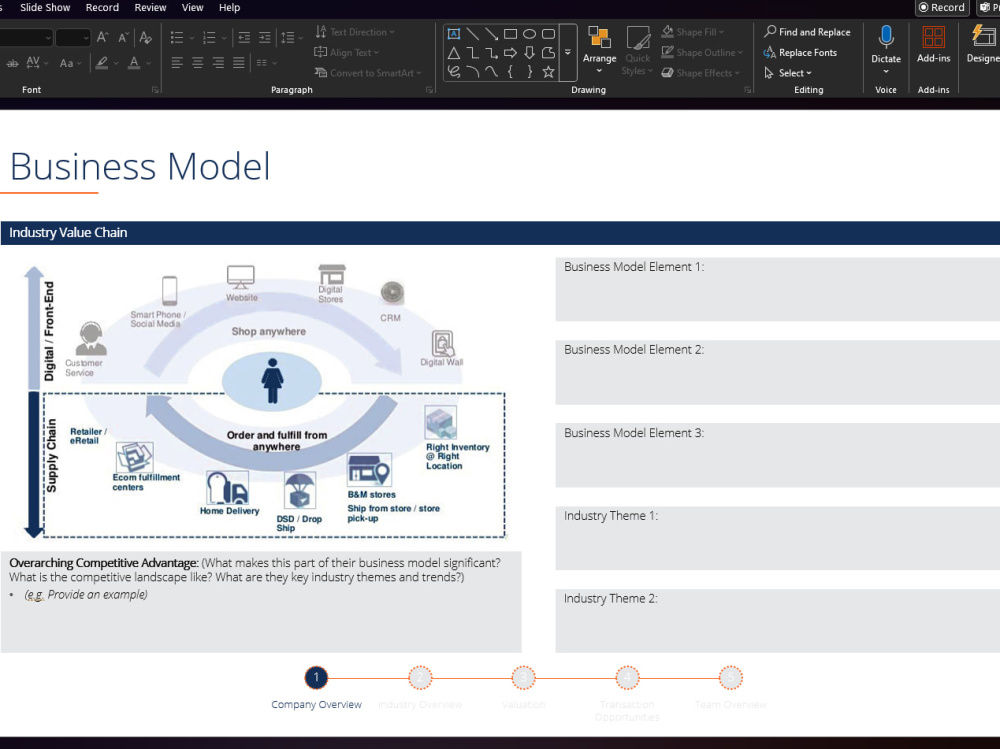
Task: Select the Left Brace shape
Action: pyautogui.click(x=510, y=71)
